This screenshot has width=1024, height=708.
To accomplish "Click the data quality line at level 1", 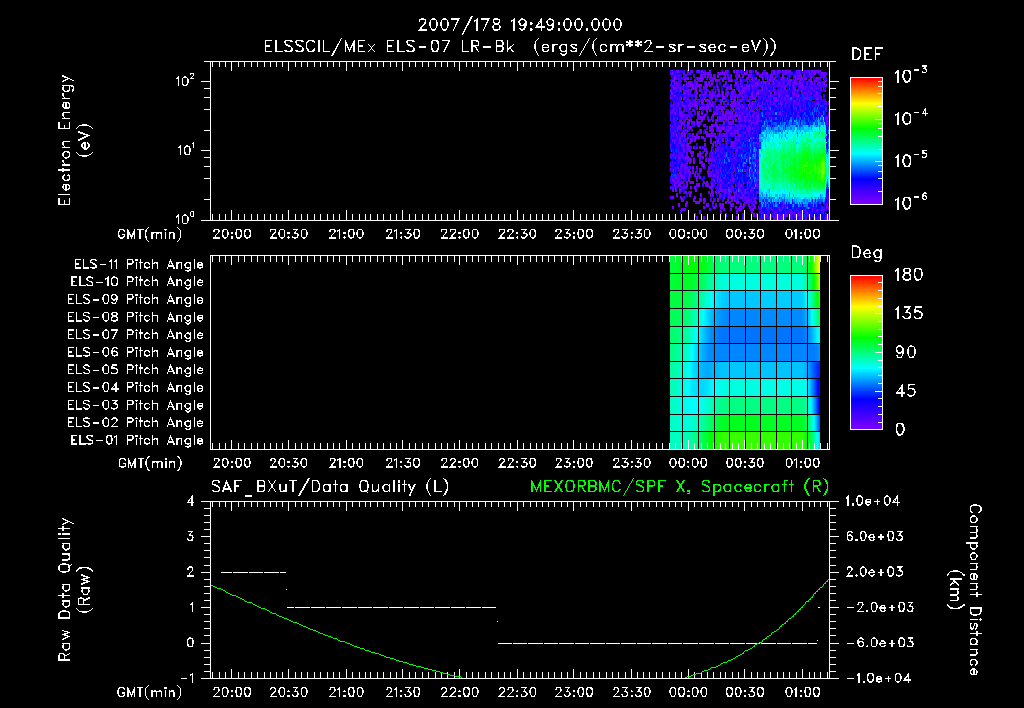I will pyautogui.click(x=392, y=607).
